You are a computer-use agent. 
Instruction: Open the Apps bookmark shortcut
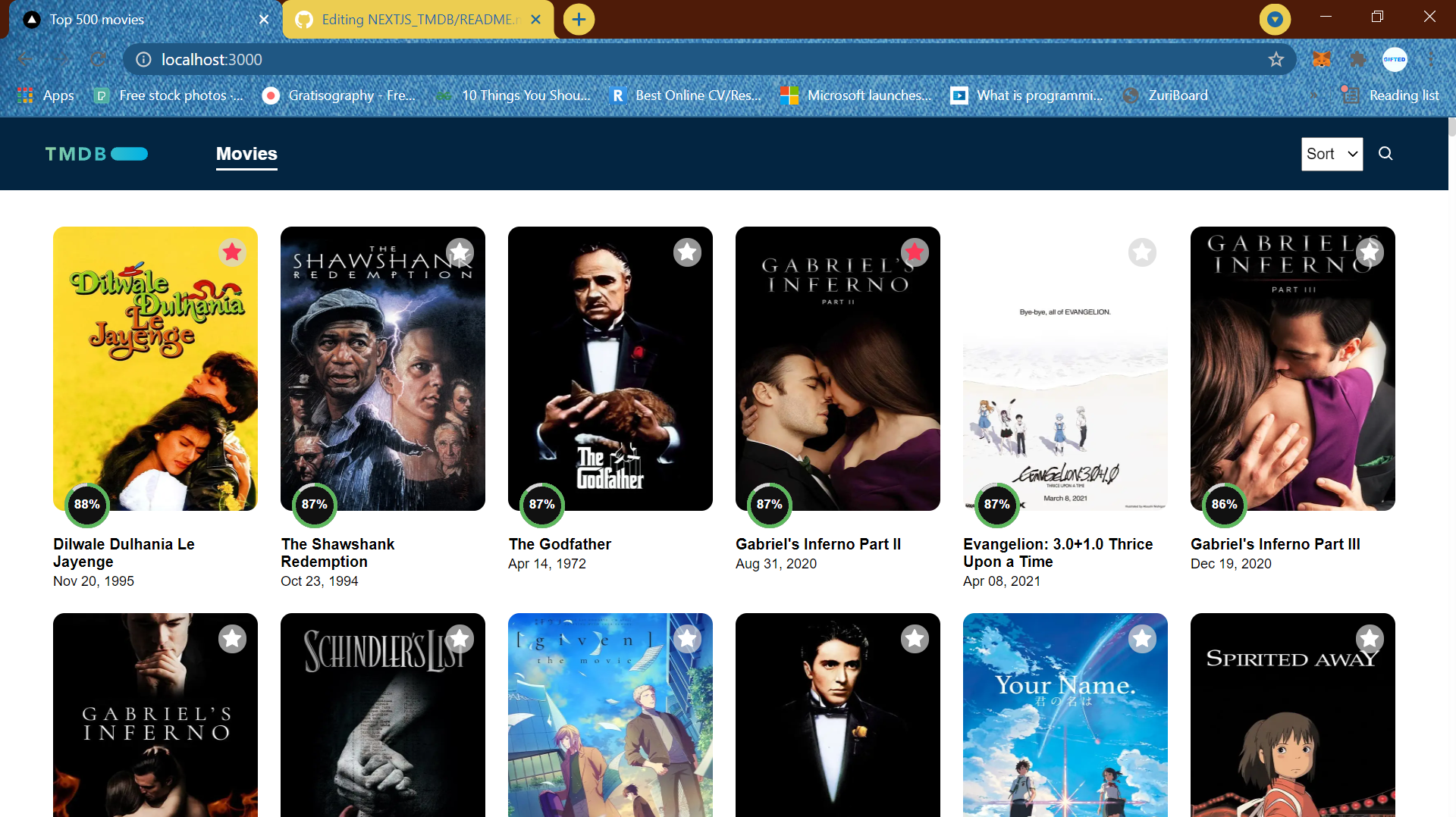point(45,95)
